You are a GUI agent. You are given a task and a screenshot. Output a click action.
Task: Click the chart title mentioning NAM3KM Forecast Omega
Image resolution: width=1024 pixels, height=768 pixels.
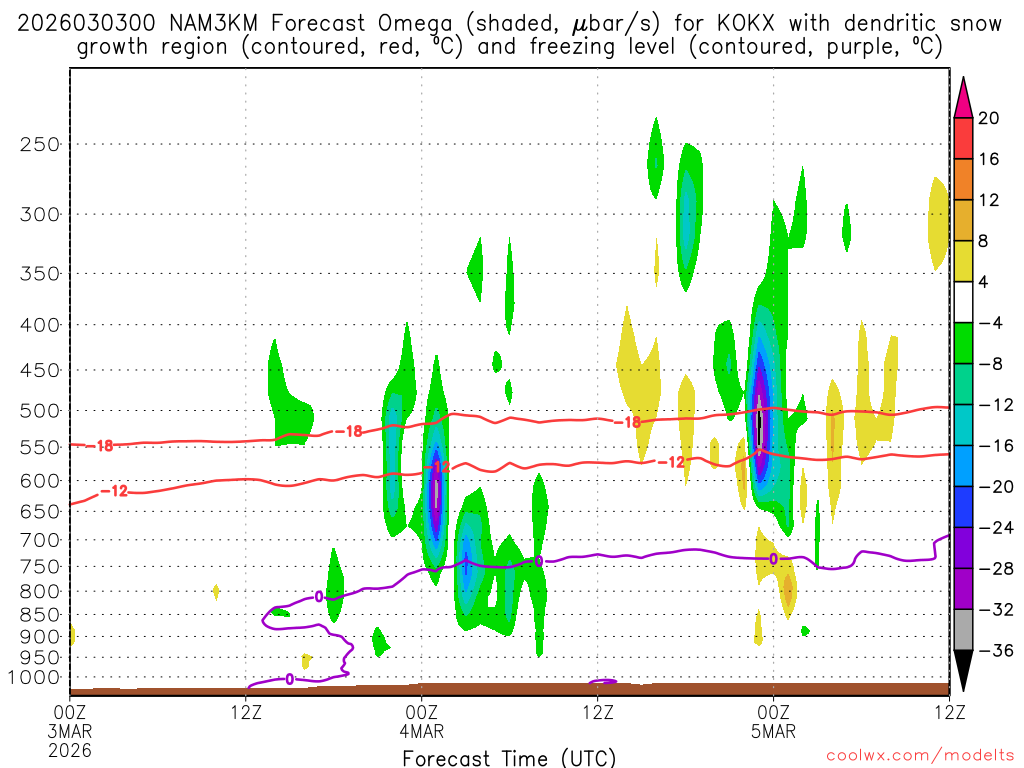[509, 35]
